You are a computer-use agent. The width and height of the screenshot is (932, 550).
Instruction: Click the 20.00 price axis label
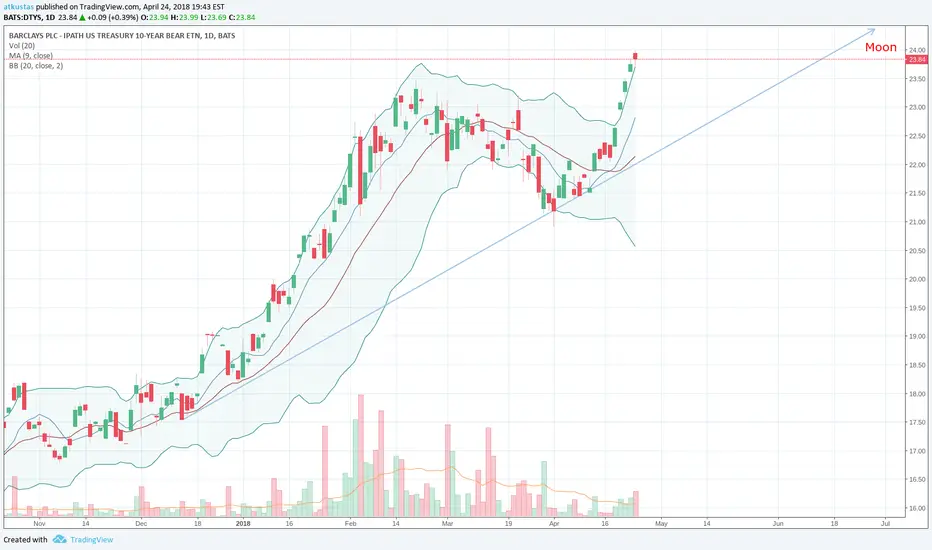[x=917, y=279]
